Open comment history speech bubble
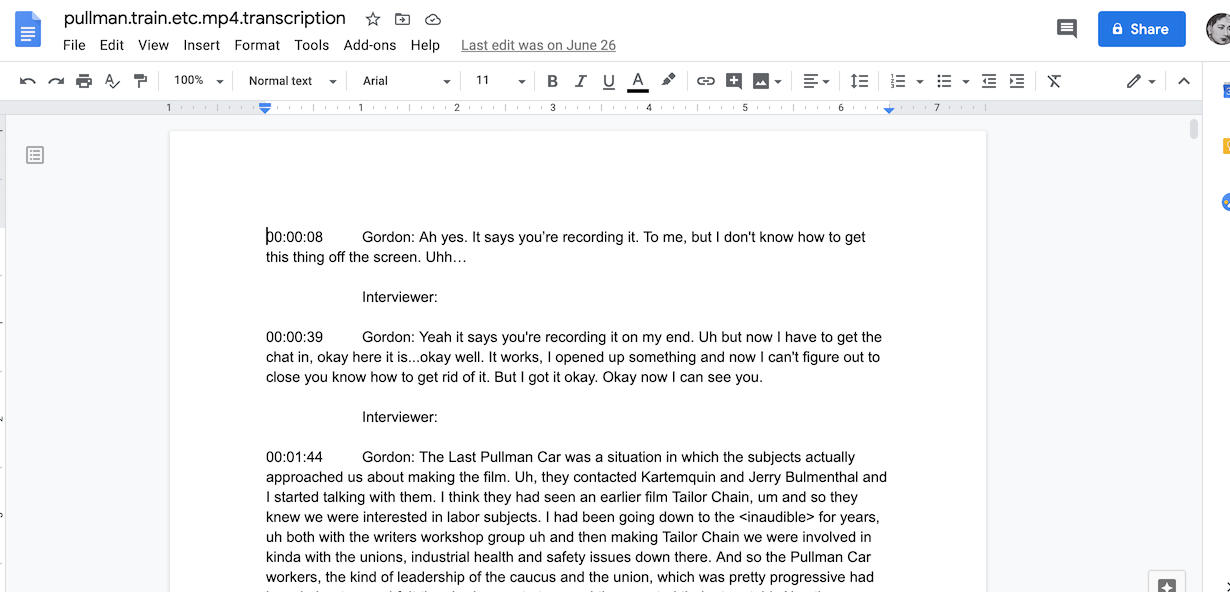Screen dimensions: 1230x592 [x=1067, y=29]
